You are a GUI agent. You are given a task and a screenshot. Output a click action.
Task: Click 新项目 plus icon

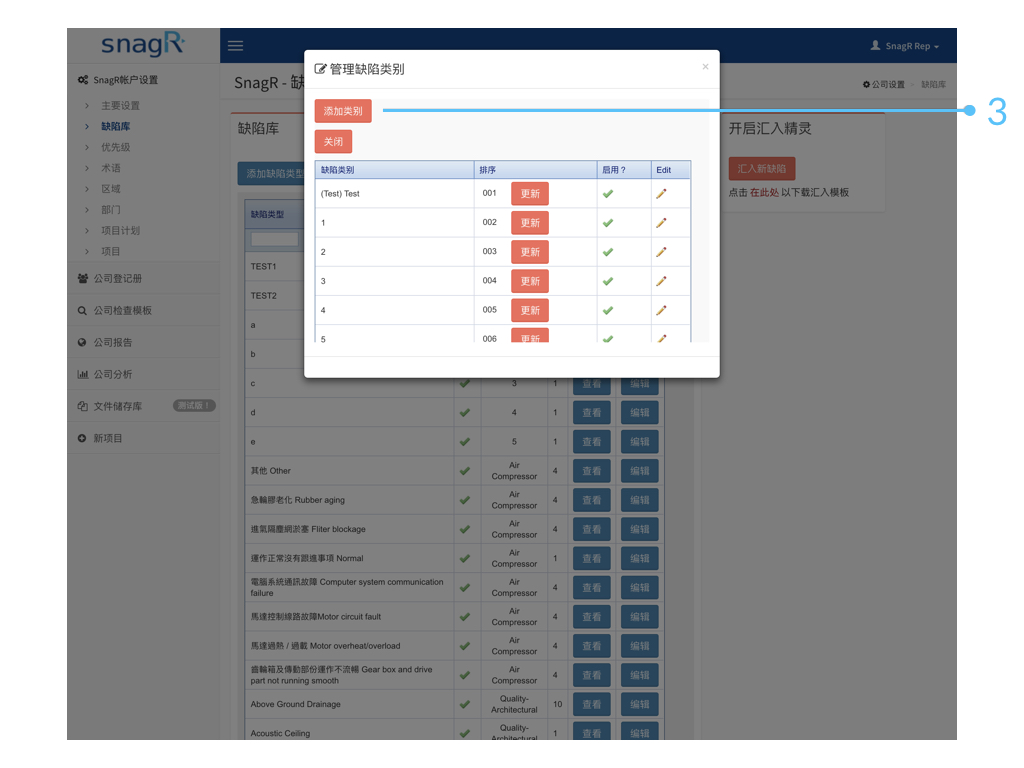pyautogui.click(x=82, y=438)
